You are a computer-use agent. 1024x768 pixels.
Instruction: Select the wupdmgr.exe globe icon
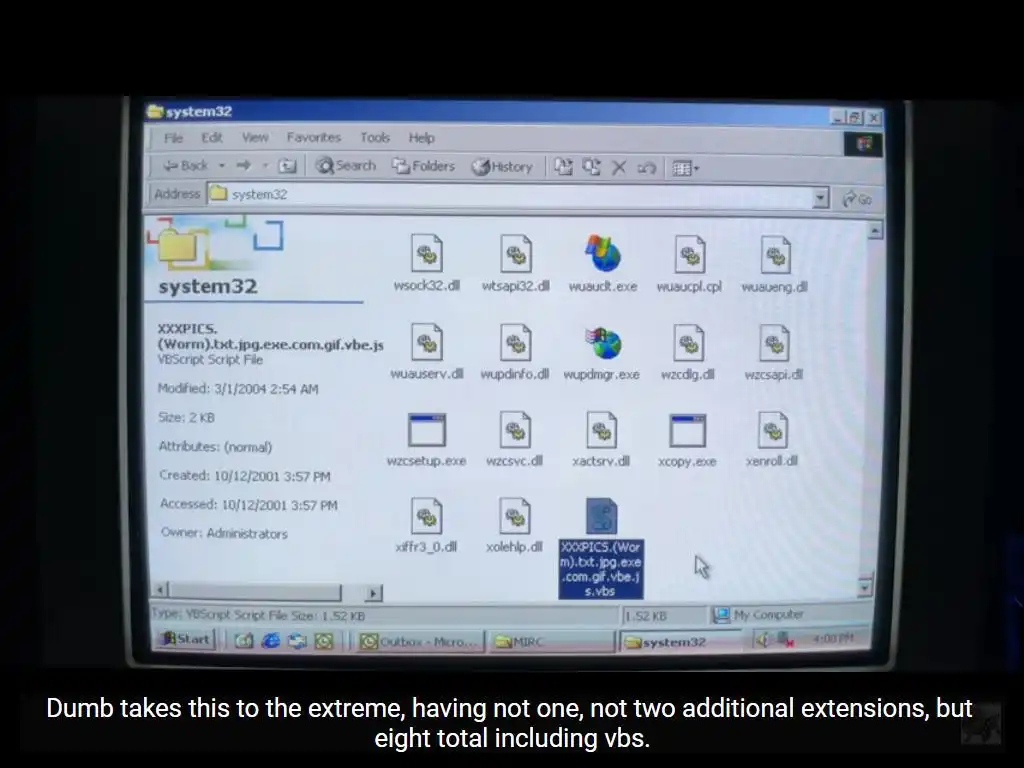[x=603, y=342]
